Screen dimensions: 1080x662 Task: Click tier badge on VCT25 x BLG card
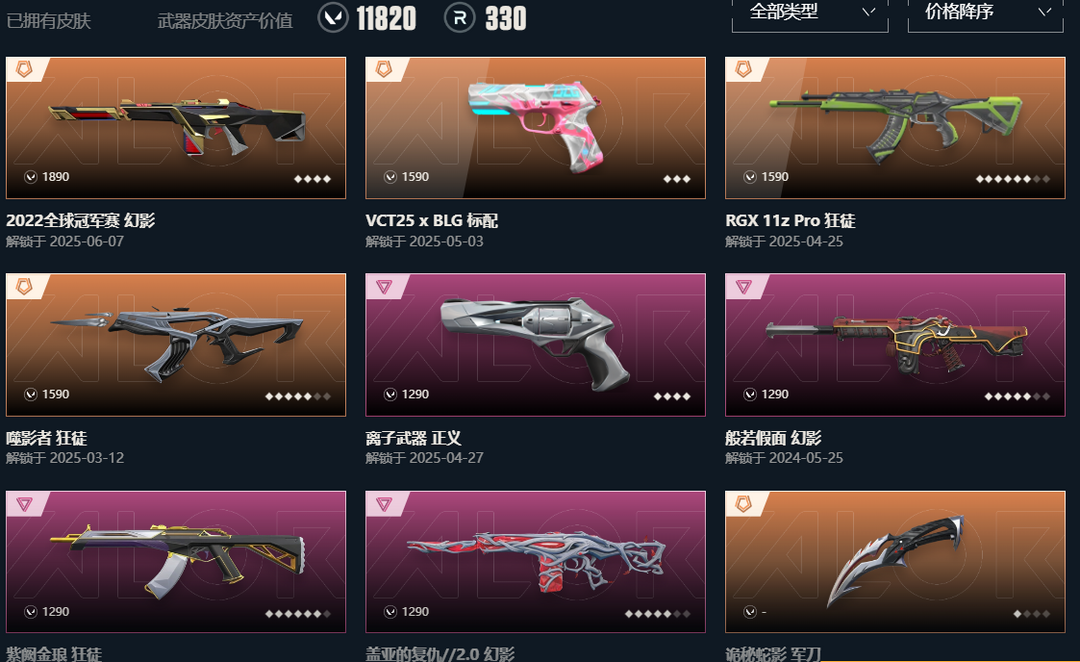pos(384,69)
